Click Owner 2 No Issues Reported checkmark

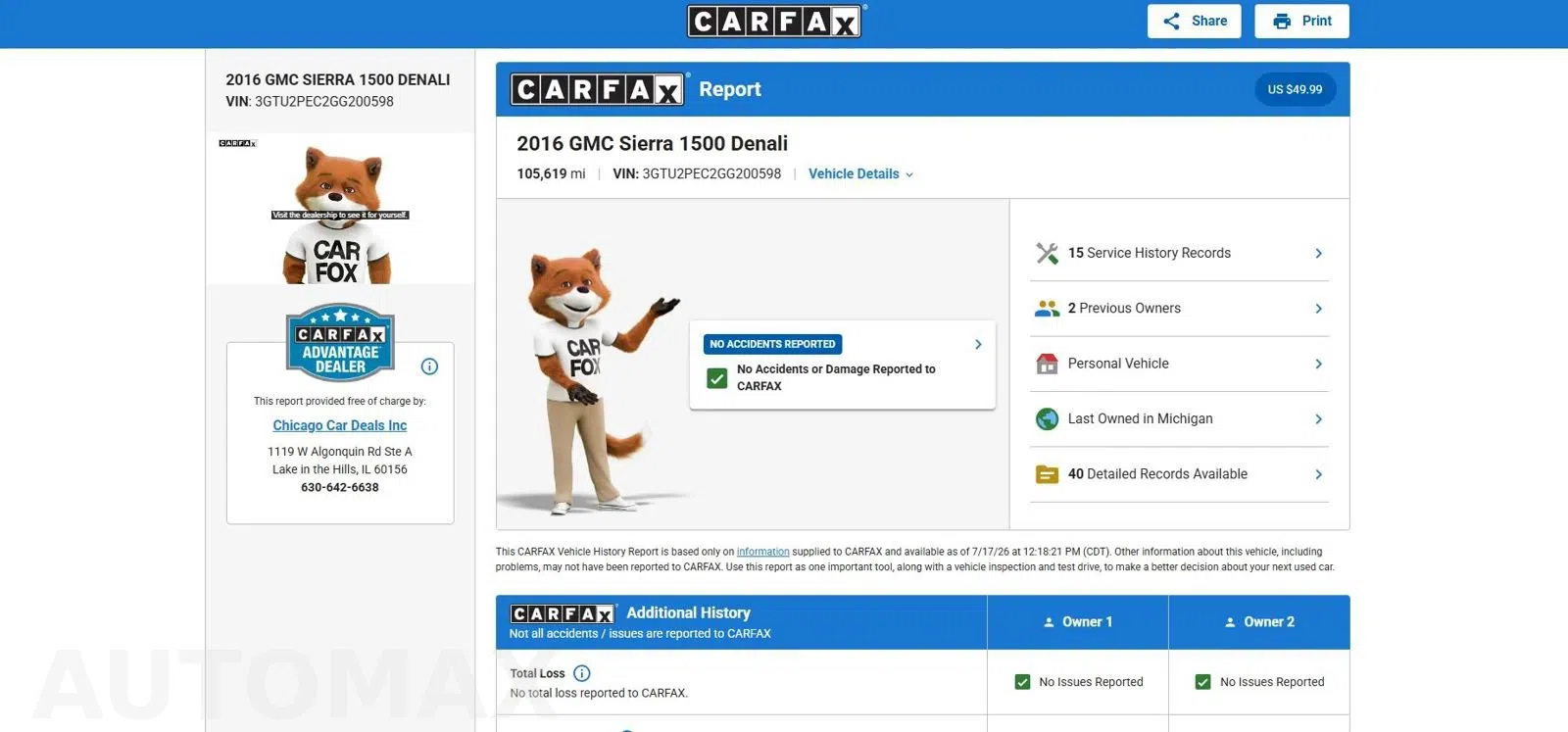1202,682
